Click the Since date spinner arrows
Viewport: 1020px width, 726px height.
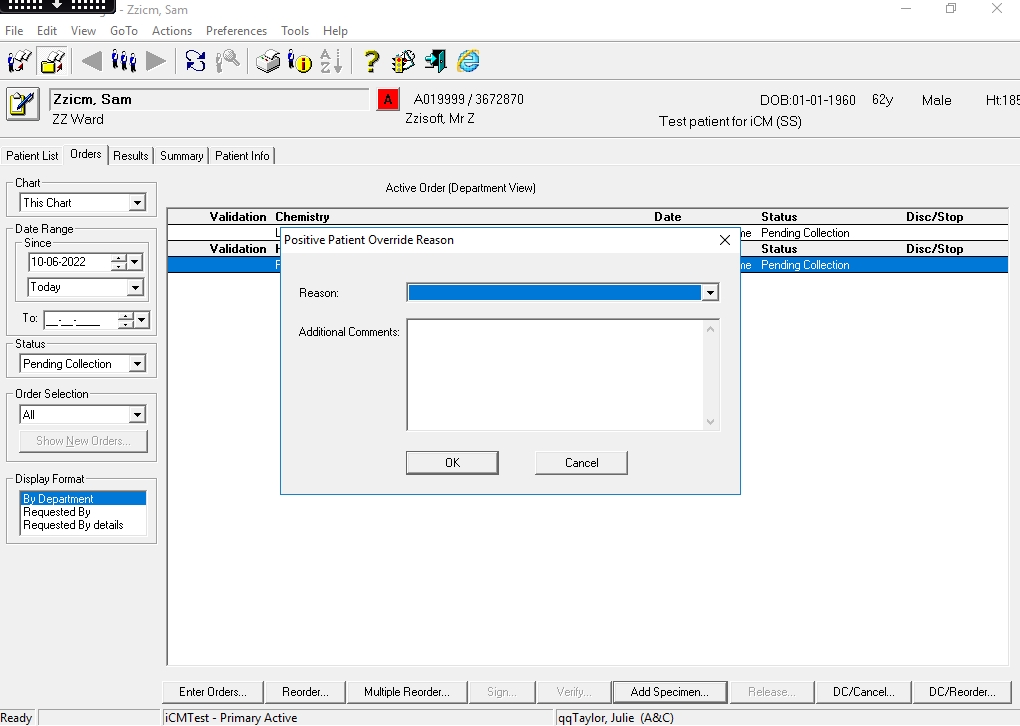(x=118, y=262)
